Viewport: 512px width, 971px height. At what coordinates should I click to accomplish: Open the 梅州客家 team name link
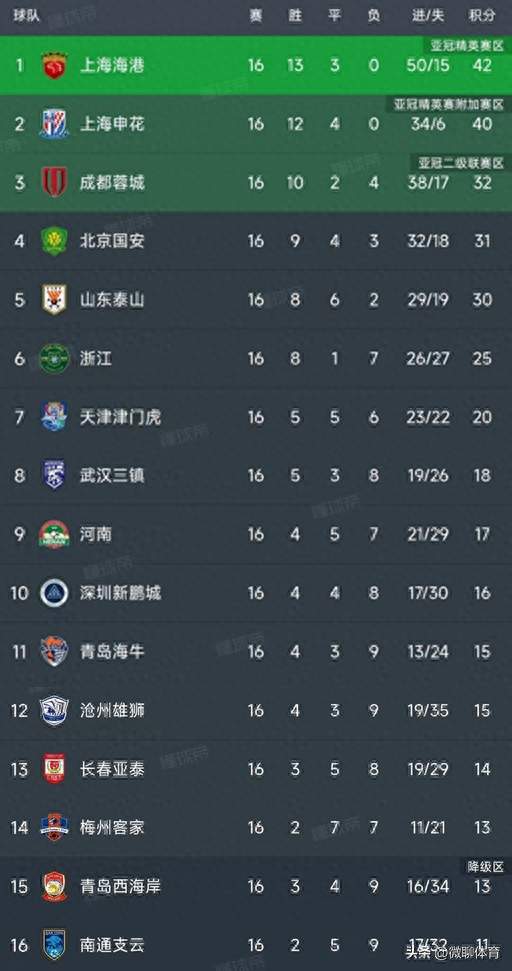point(113,827)
